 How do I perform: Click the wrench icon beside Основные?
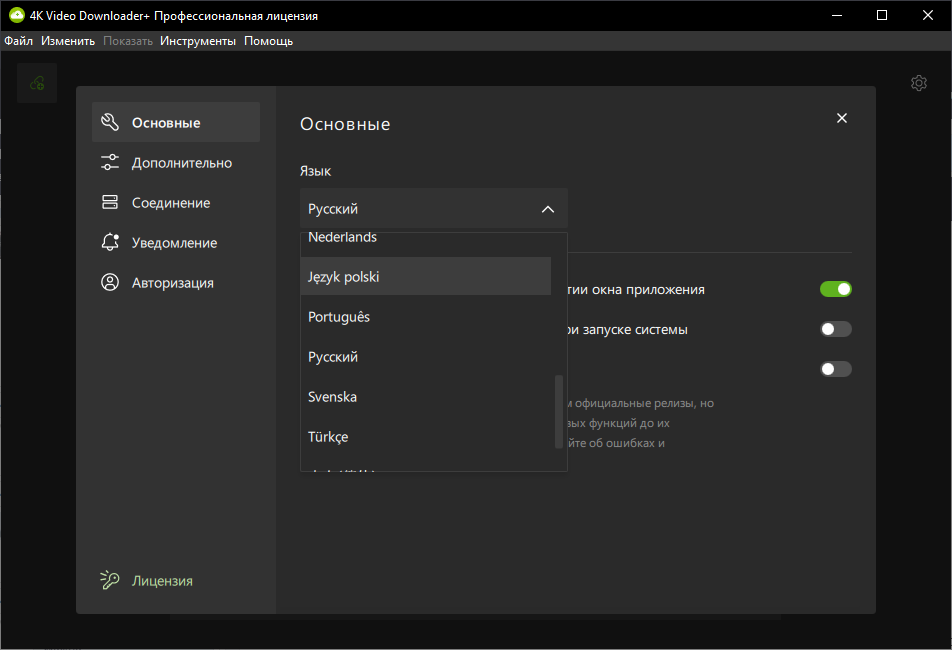(x=110, y=122)
